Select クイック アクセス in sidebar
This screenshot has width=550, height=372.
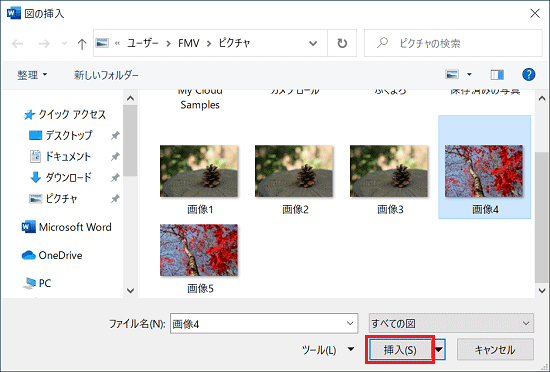pyautogui.click(x=65, y=114)
